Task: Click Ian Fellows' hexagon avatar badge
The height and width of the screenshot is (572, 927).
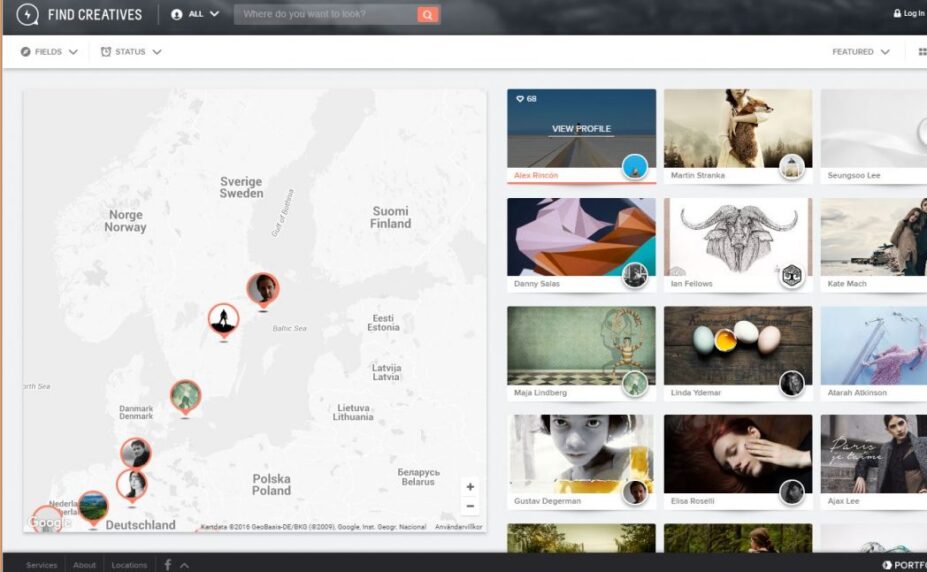Action: click(x=792, y=275)
